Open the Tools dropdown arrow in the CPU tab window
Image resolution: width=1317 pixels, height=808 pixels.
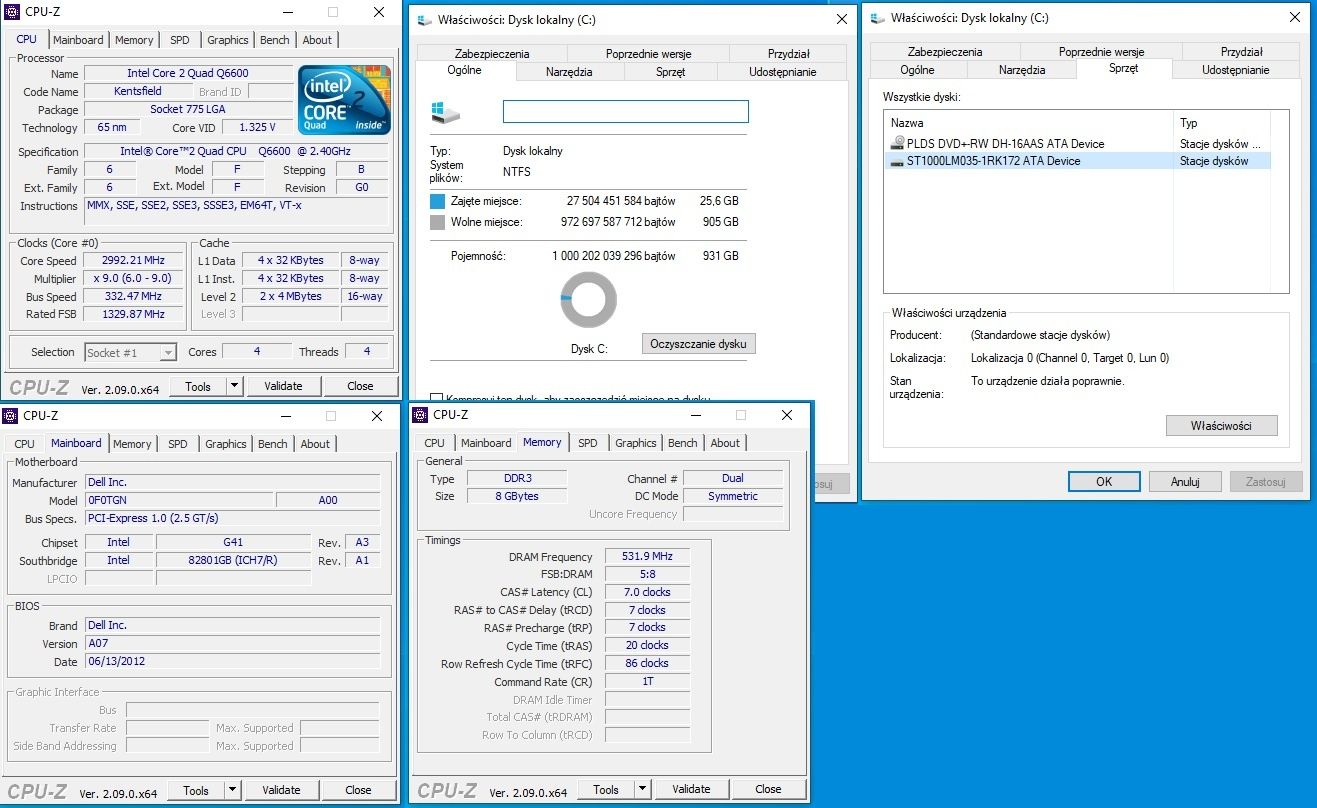(234, 386)
